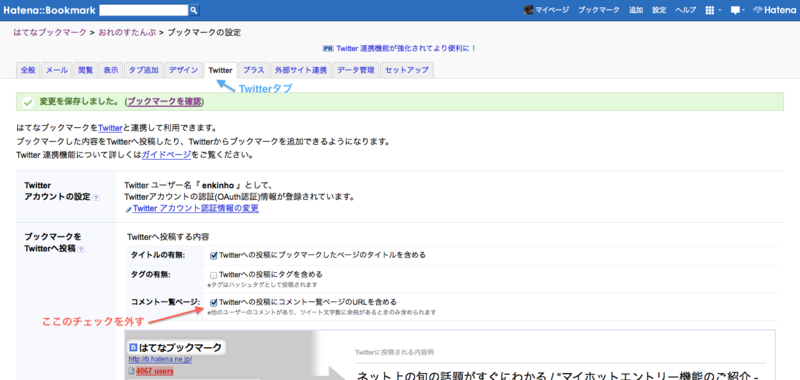This screenshot has height=380, width=800.
Task: Open the ガイドページ link
Action: click(x=167, y=154)
